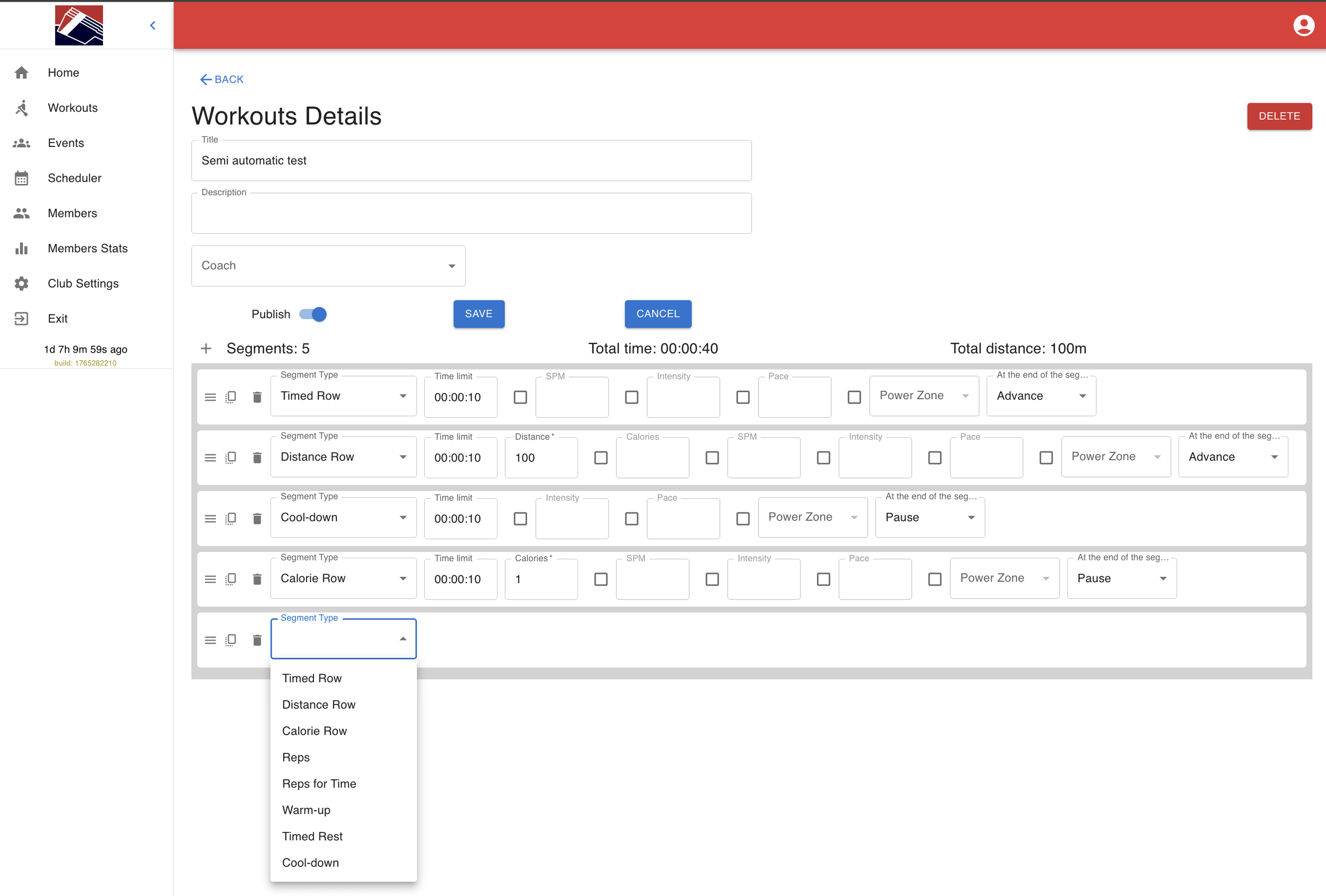Grab the Timed Row segment drag handle
This screenshot has height=896, width=1326.
(211, 397)
